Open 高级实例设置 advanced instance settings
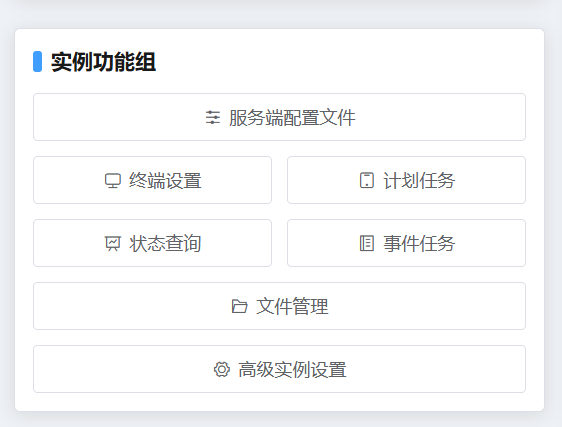The width and height of the screenshot is (562, 427). tap(279, 369)
